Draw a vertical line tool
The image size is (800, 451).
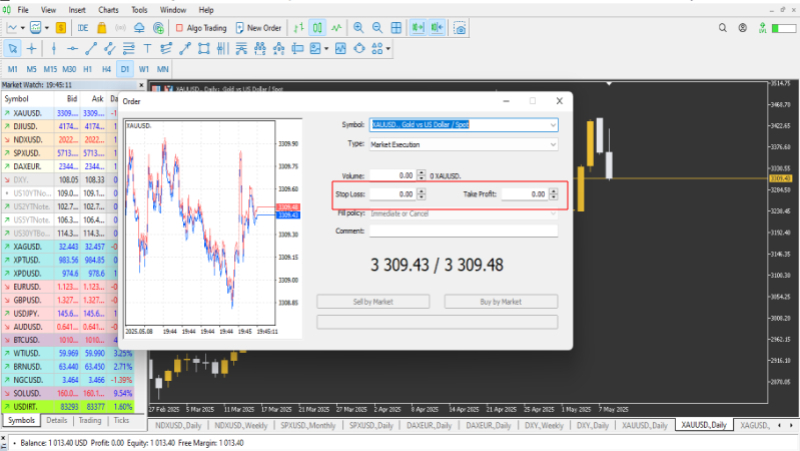pyautogui.click(x=54, y=48)
